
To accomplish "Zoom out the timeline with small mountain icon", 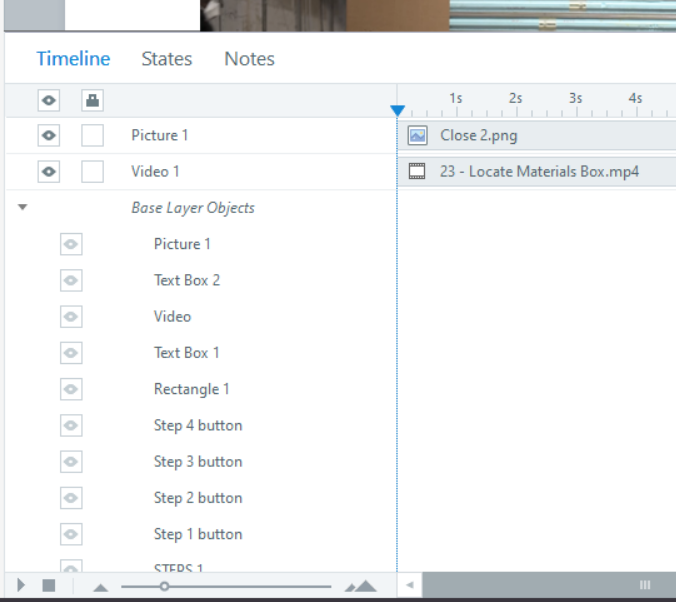I will click(x=100, y=587).
